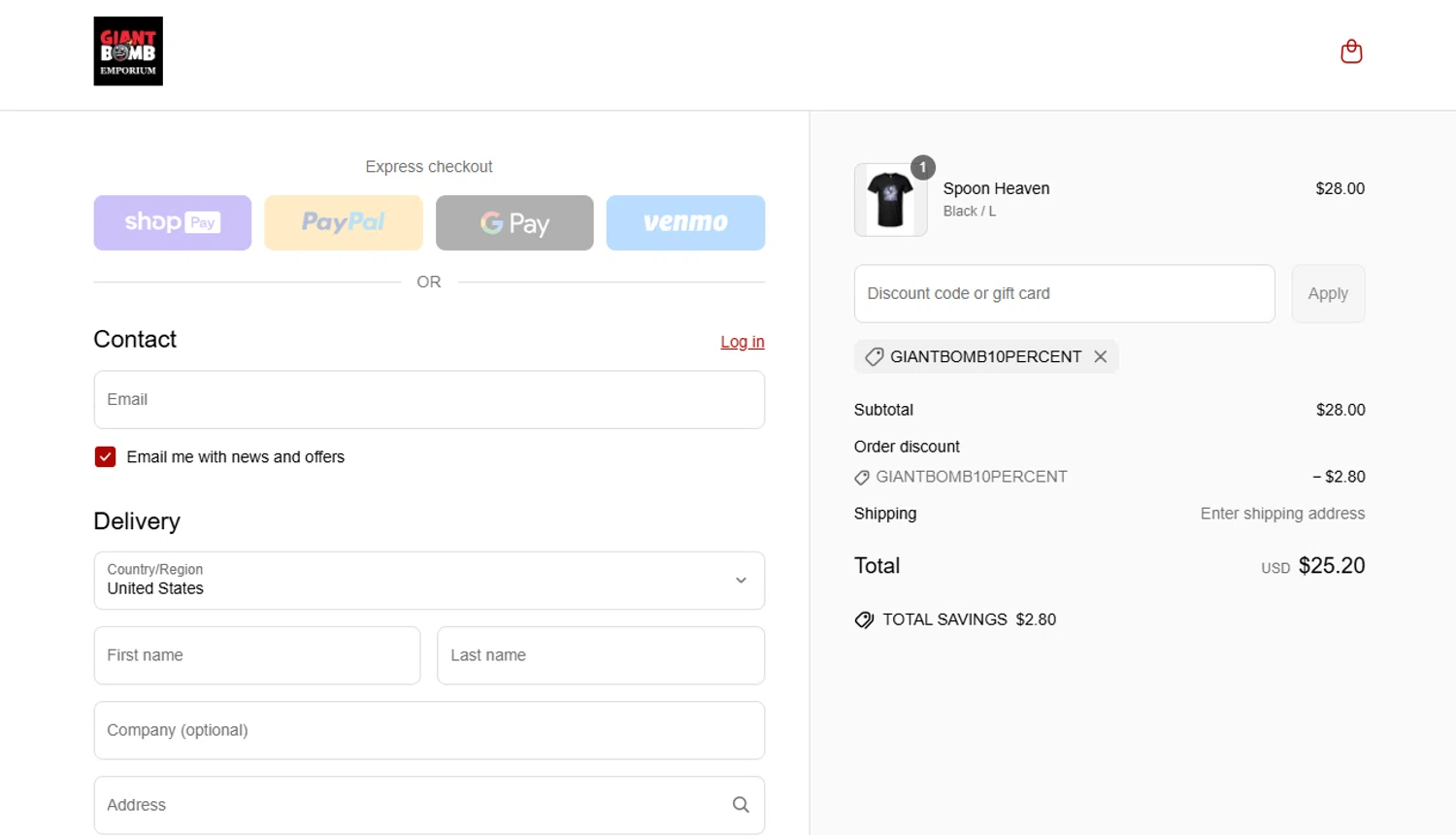Click the Black / L variant text

coord(970,211)
